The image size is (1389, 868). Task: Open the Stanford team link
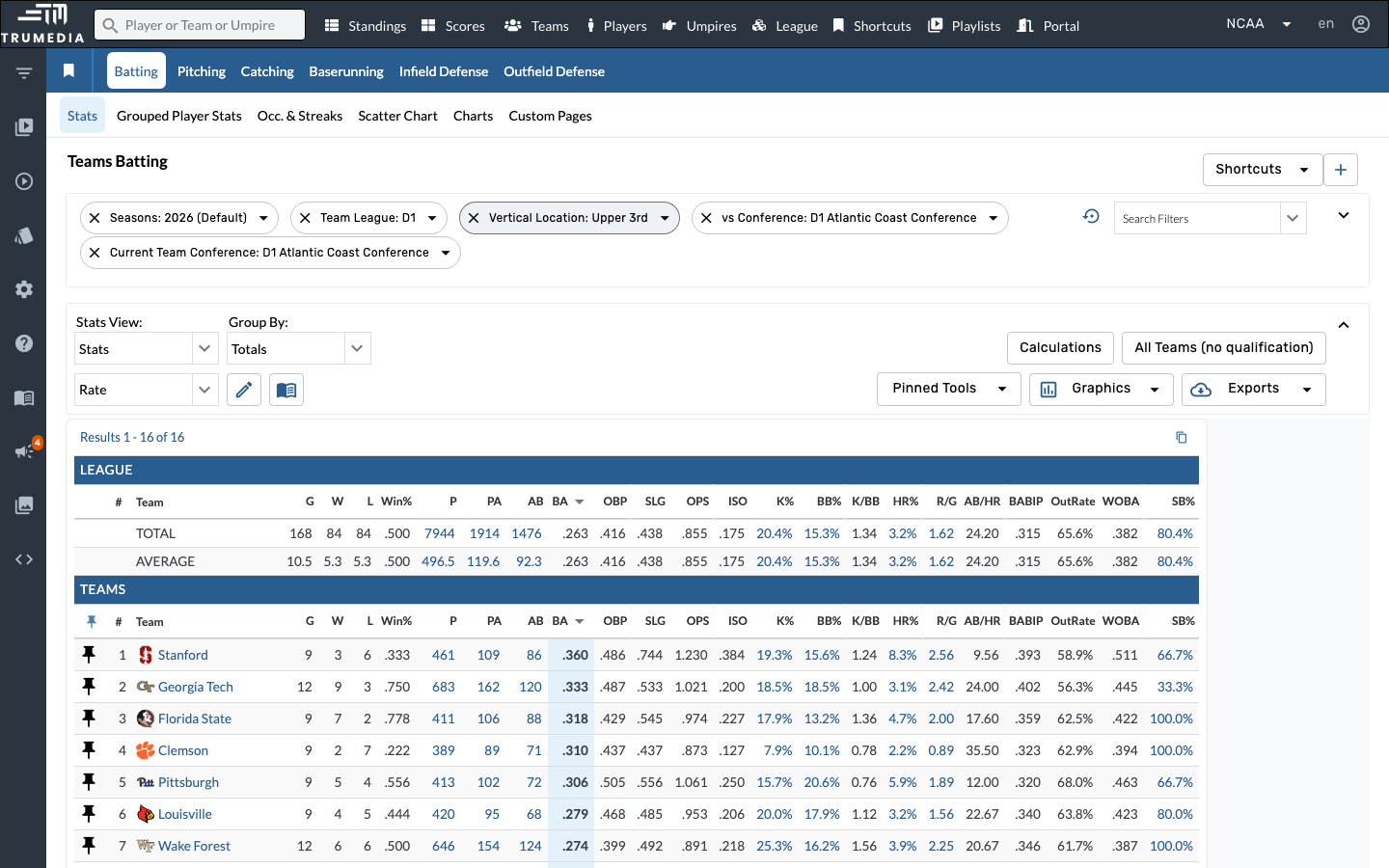click(183, 655)
